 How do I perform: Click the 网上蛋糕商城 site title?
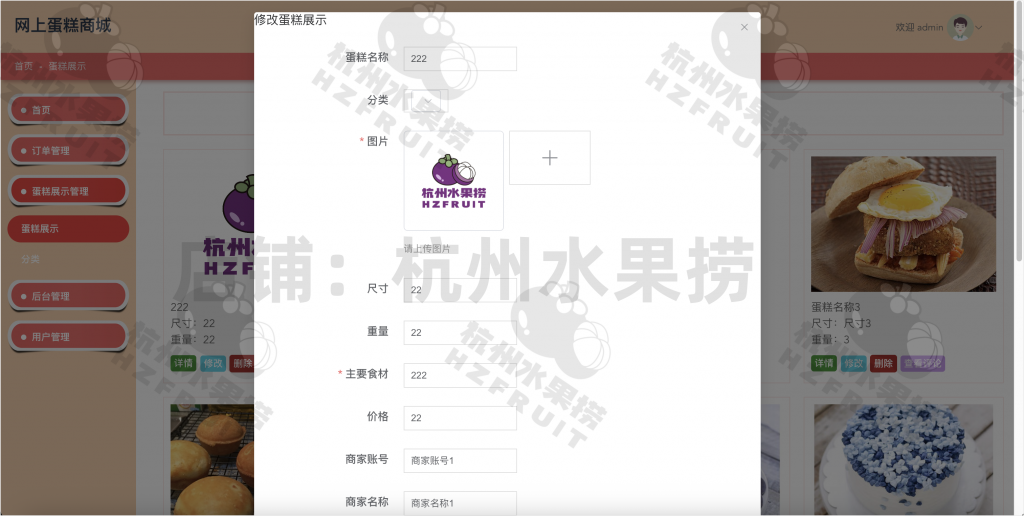63,26
